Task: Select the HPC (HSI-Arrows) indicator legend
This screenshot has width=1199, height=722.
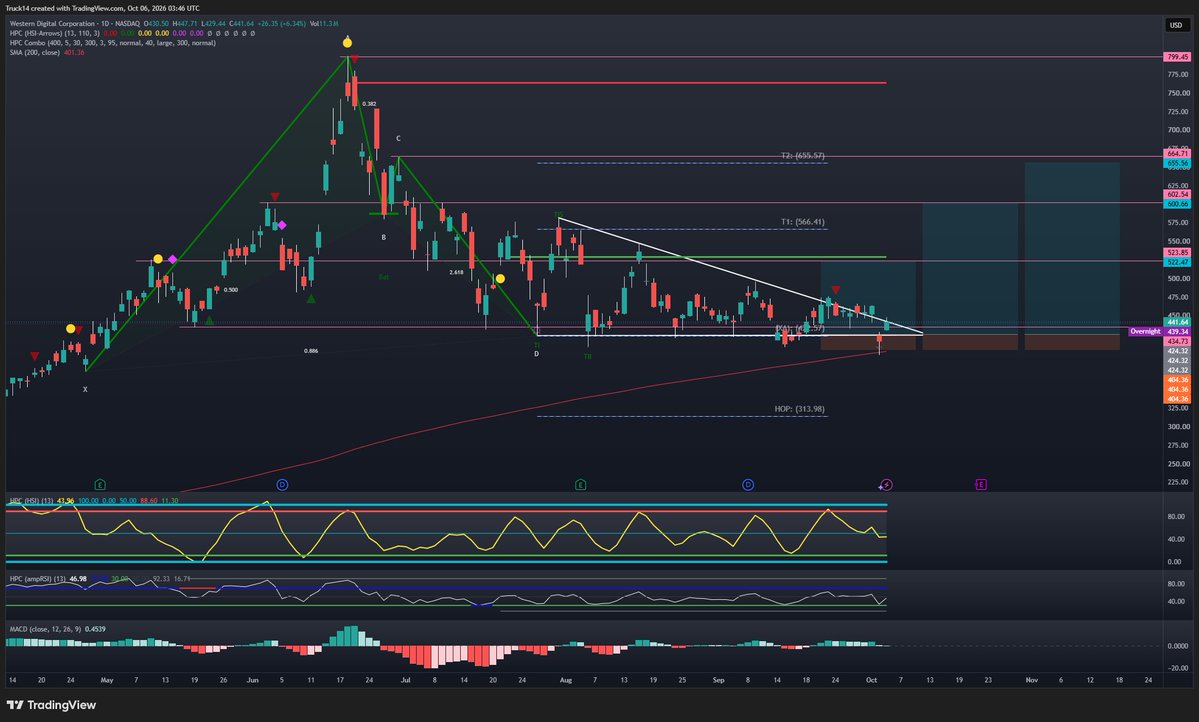Action: (54, 34)
